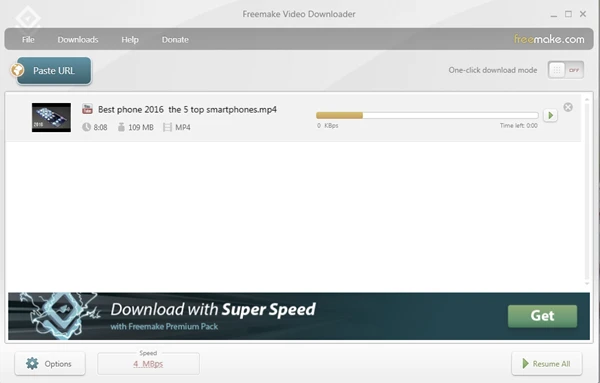Image resolution: width=600 pixels, height=383 pixels.
Task: Open the File menu
Action: coord(28,39)
